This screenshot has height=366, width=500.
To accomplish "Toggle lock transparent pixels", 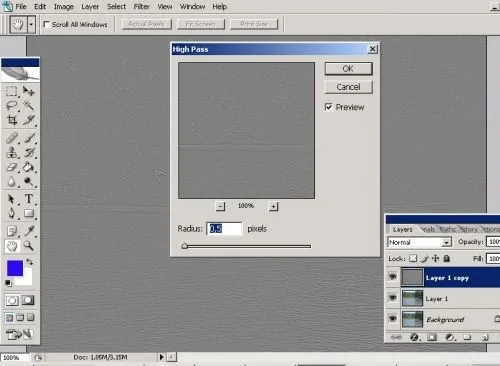I will point(413,258).
